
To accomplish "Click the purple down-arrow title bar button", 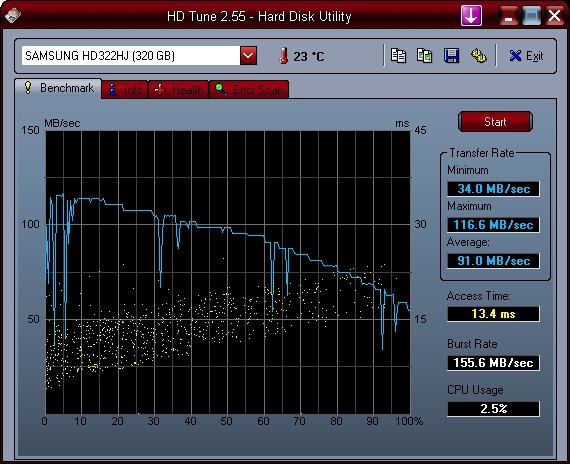I will pos(471,16).
